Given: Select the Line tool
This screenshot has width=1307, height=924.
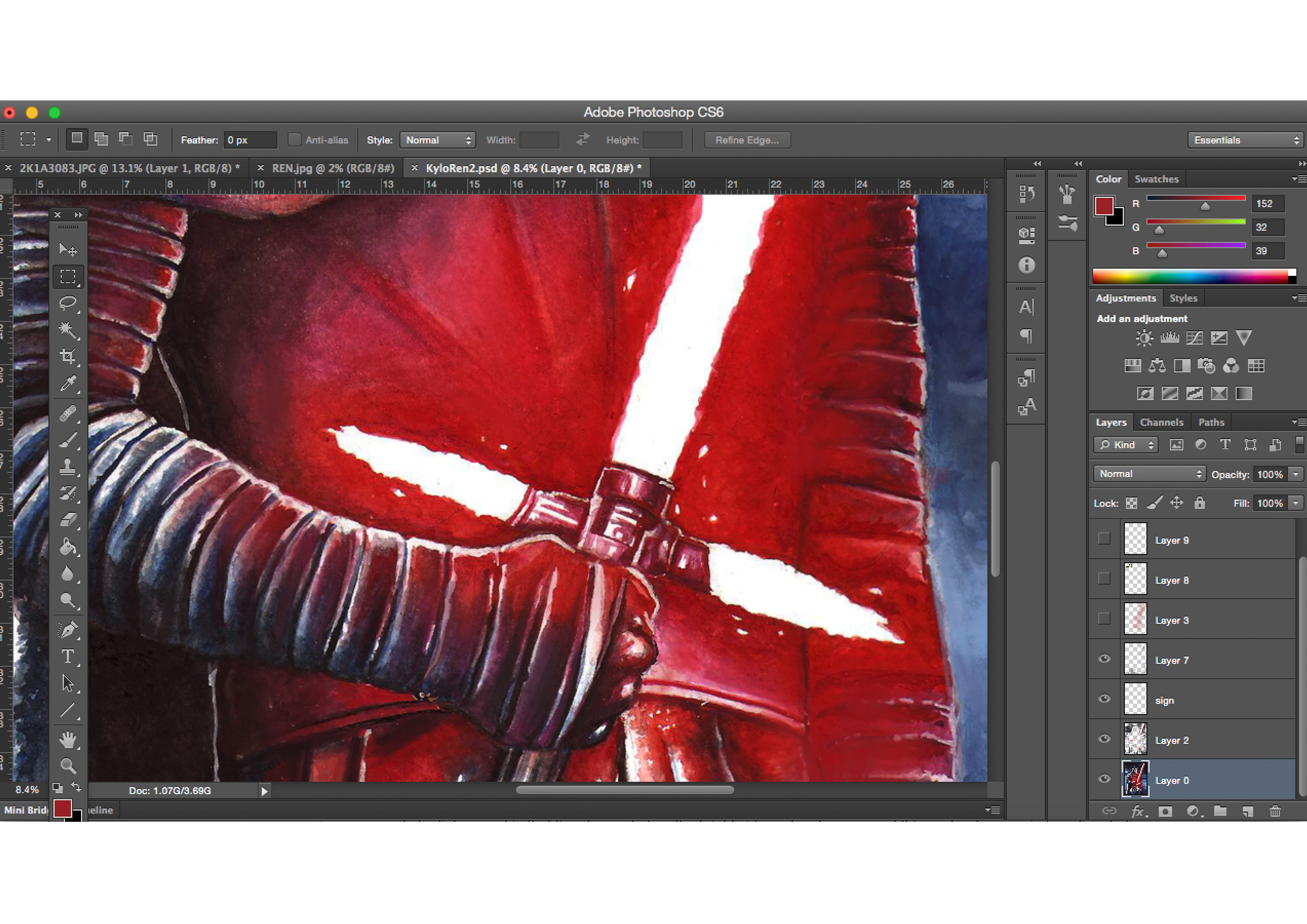Looking at the screenshot, I should pyautogui.click(x=68, y=710).
